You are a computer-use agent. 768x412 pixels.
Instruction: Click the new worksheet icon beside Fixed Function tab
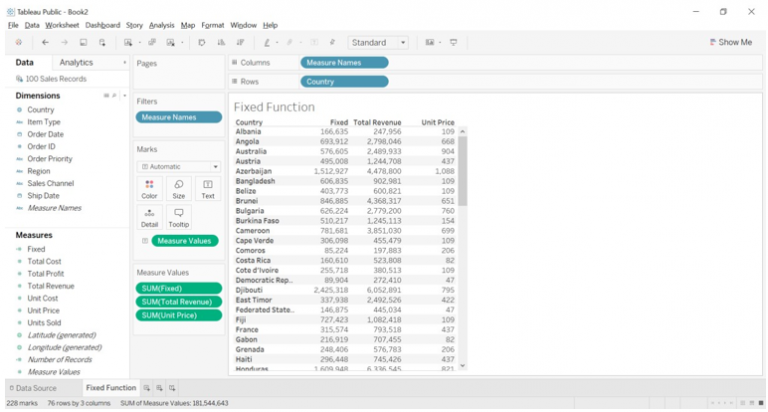tap(146, 387)
